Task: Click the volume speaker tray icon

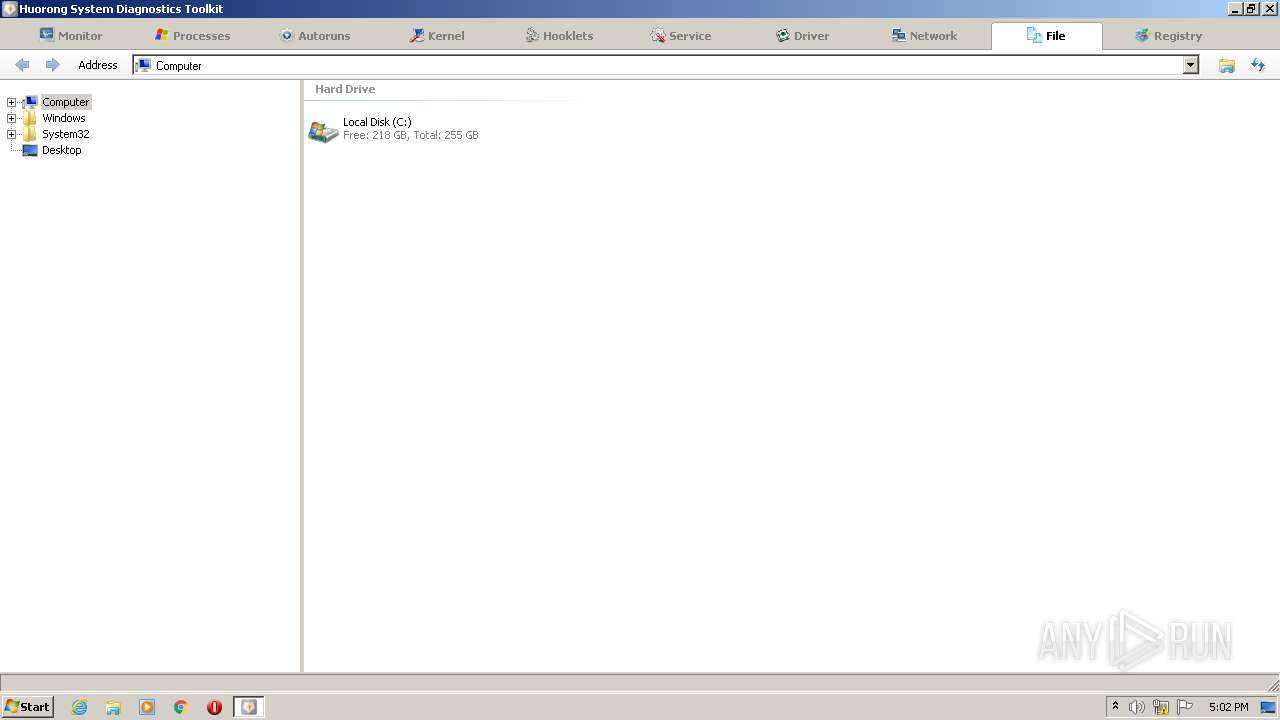Action: point(1136,707)
